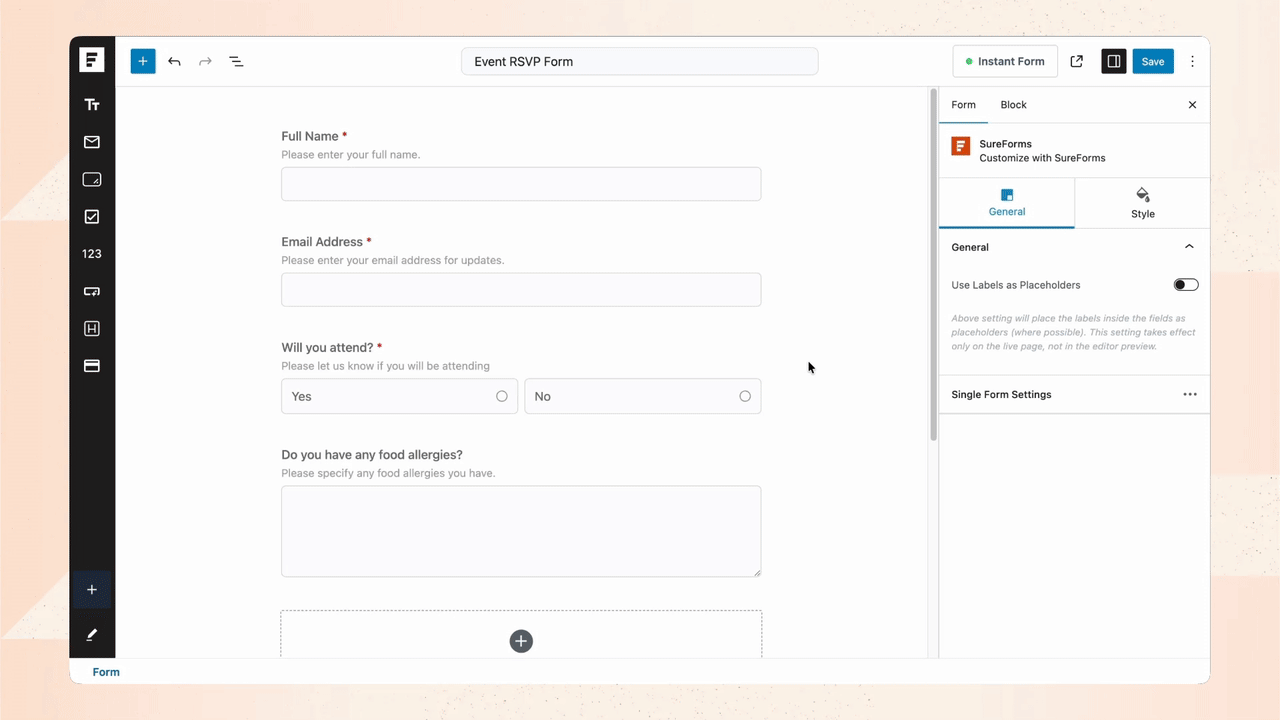Focus the Full Name input field
Image resolution: width=1280 pixels, height=720 pixels.
click(521, 184)
